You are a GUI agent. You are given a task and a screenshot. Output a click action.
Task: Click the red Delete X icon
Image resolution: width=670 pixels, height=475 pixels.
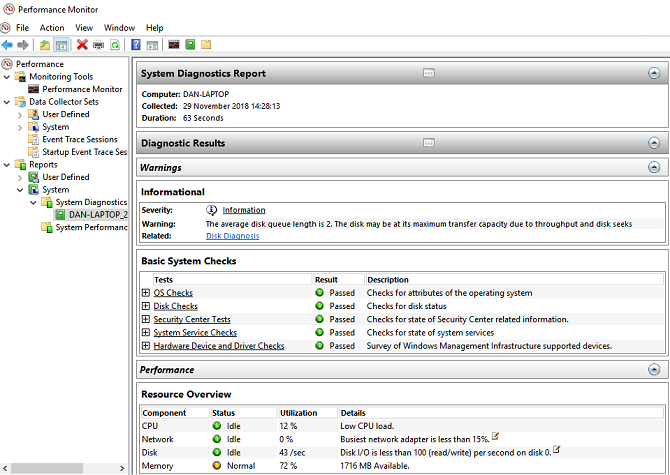(82, 45)
